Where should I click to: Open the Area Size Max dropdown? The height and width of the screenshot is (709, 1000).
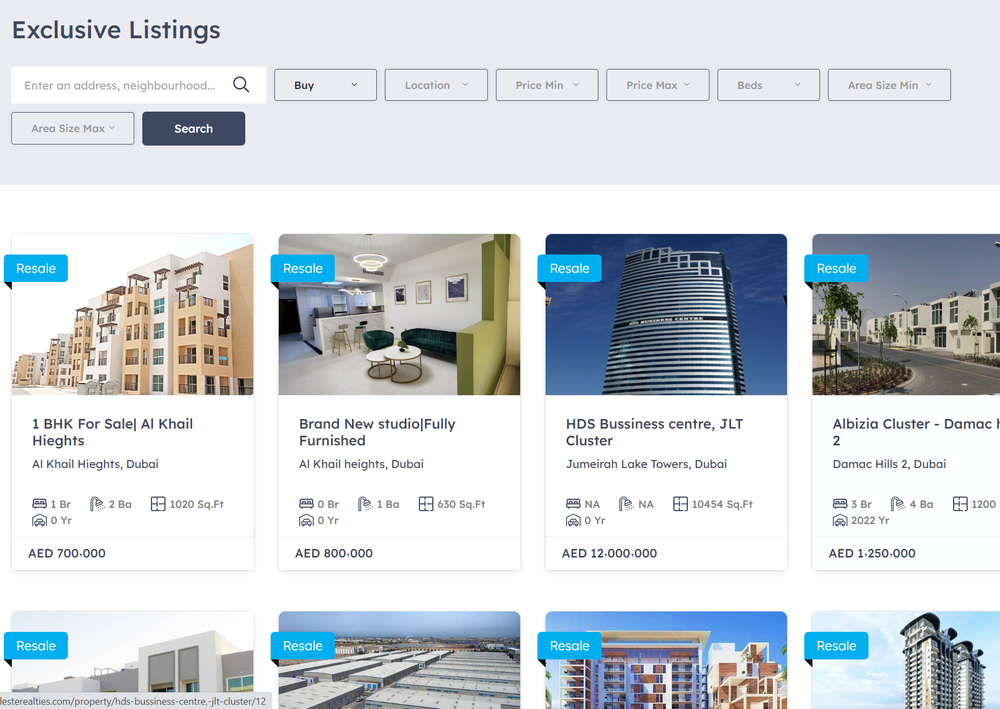pyautogui.click(x=73, y=128)
